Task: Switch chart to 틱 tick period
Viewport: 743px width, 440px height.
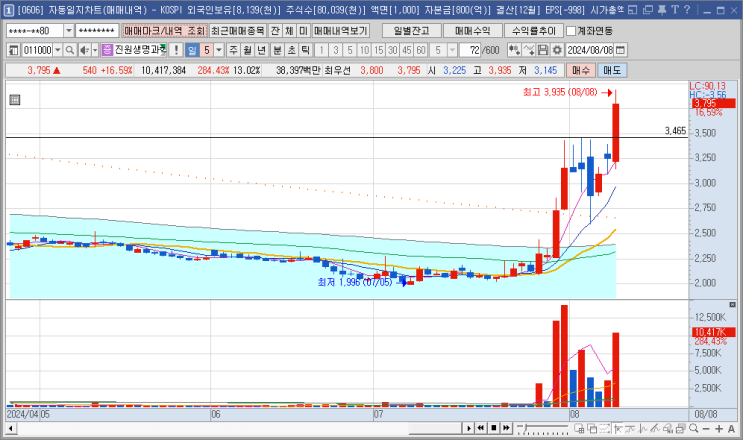Action: (x=306, y=50)
